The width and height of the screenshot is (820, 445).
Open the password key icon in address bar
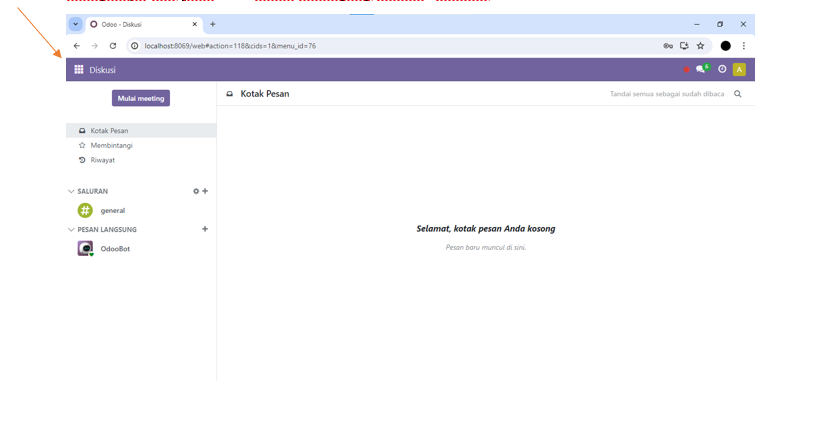(668, 46)
